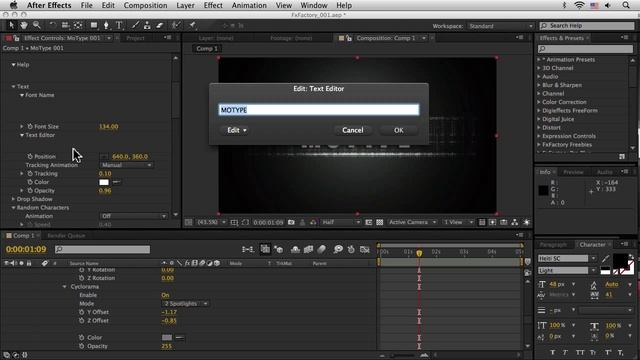
Task: Click the Position value 640.0, 360.0
Action: [x=130, y=156]
